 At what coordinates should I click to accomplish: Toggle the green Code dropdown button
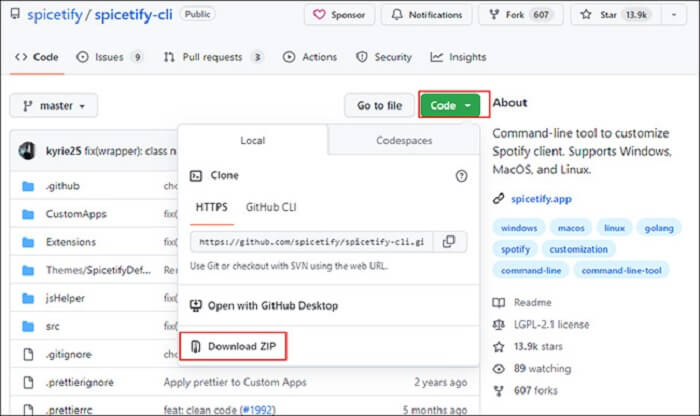pyautogui.click(x=450, y=106)
